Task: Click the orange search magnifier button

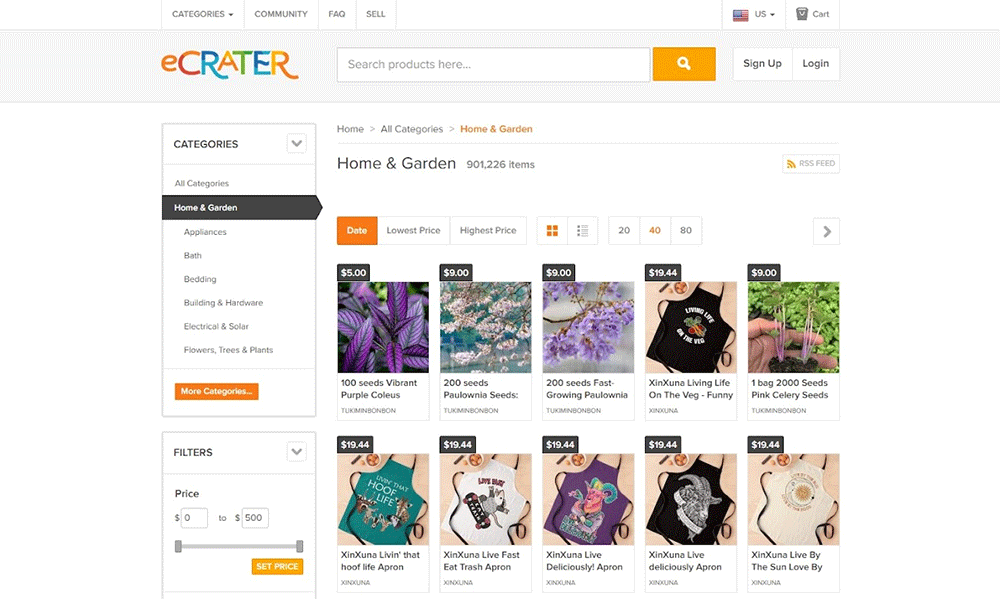Action: (684, 64)
